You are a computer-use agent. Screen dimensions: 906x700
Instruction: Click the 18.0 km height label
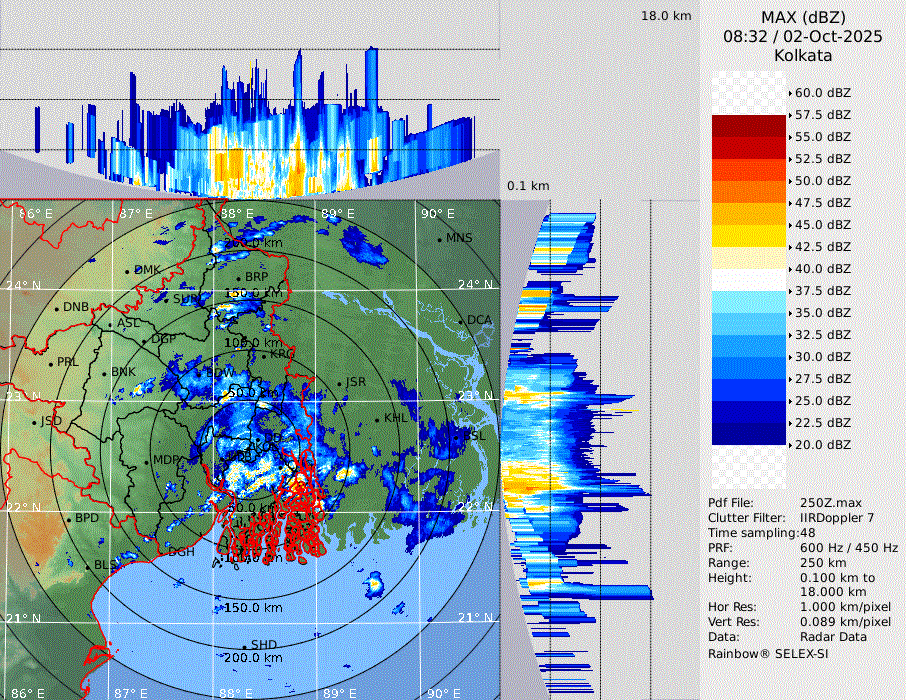[666, 16]
